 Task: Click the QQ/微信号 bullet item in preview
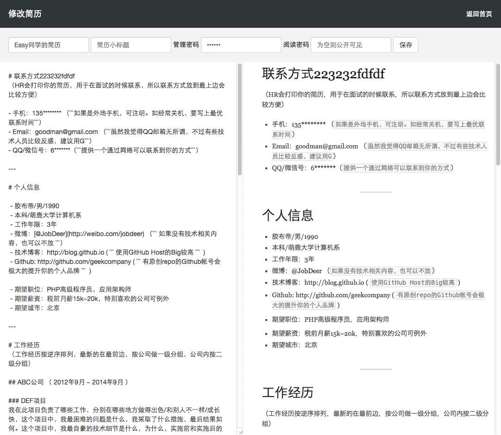(x=363, y=168)
